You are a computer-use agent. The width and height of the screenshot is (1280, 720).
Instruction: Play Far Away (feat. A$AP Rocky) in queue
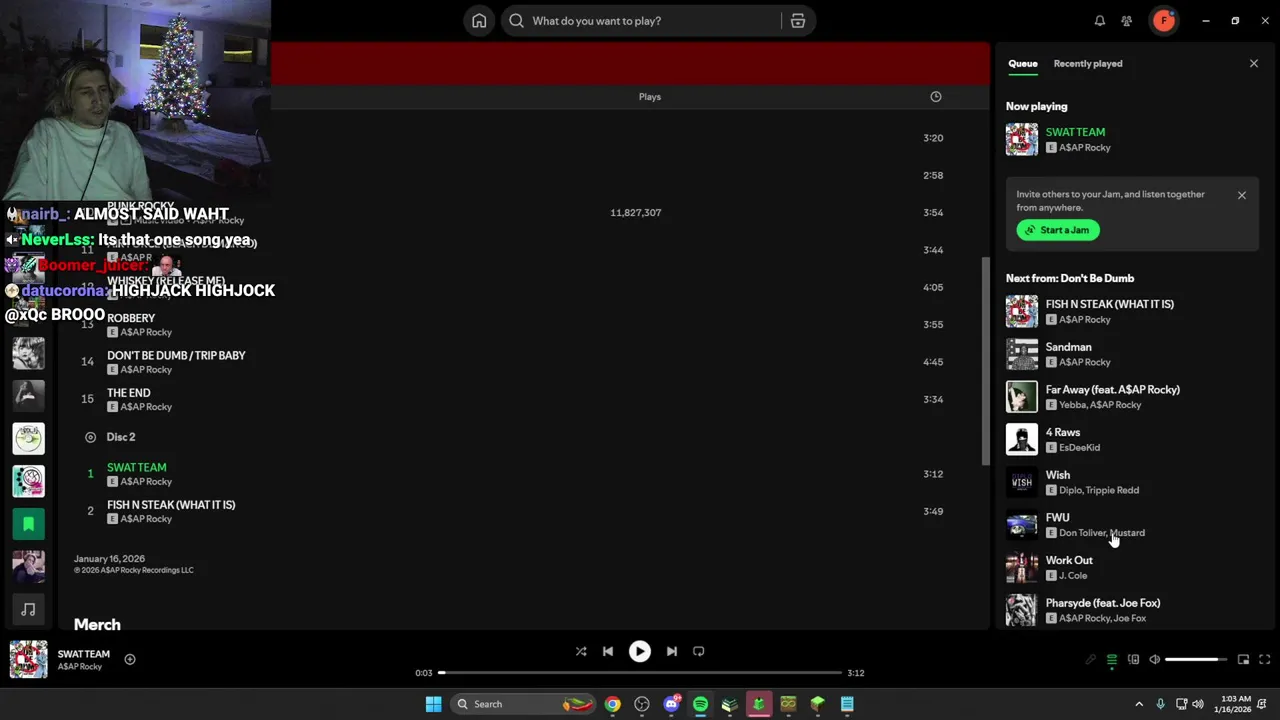coord(1132,397)
